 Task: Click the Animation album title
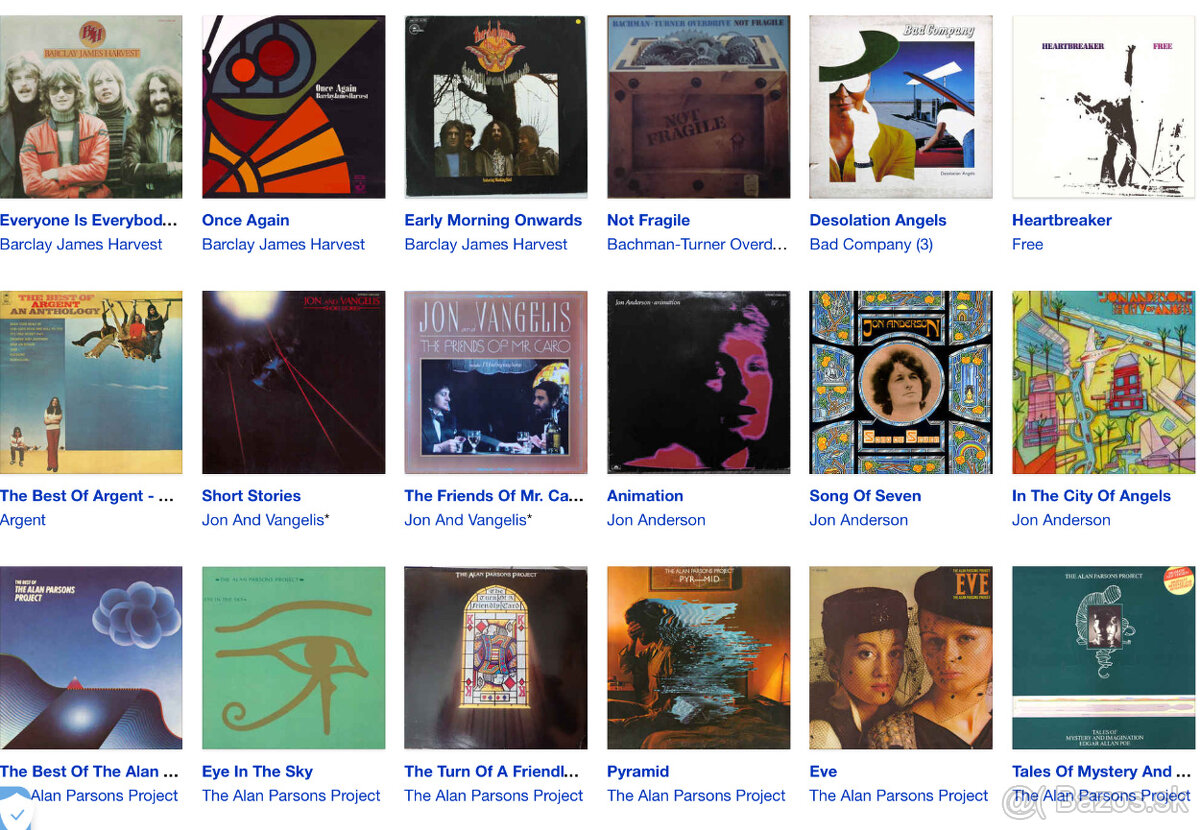(x=645, y=496)
